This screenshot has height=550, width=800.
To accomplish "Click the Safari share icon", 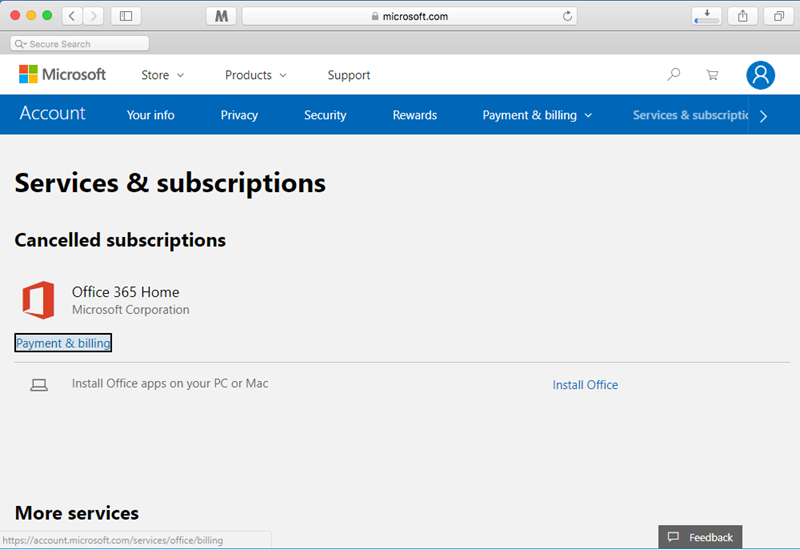I will (x=742, y=16).
